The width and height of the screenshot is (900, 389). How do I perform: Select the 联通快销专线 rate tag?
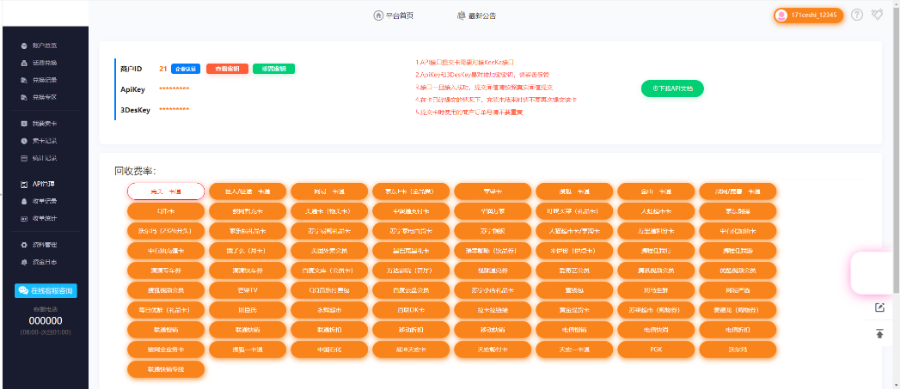pyautogui.click(x=166, y=369)
